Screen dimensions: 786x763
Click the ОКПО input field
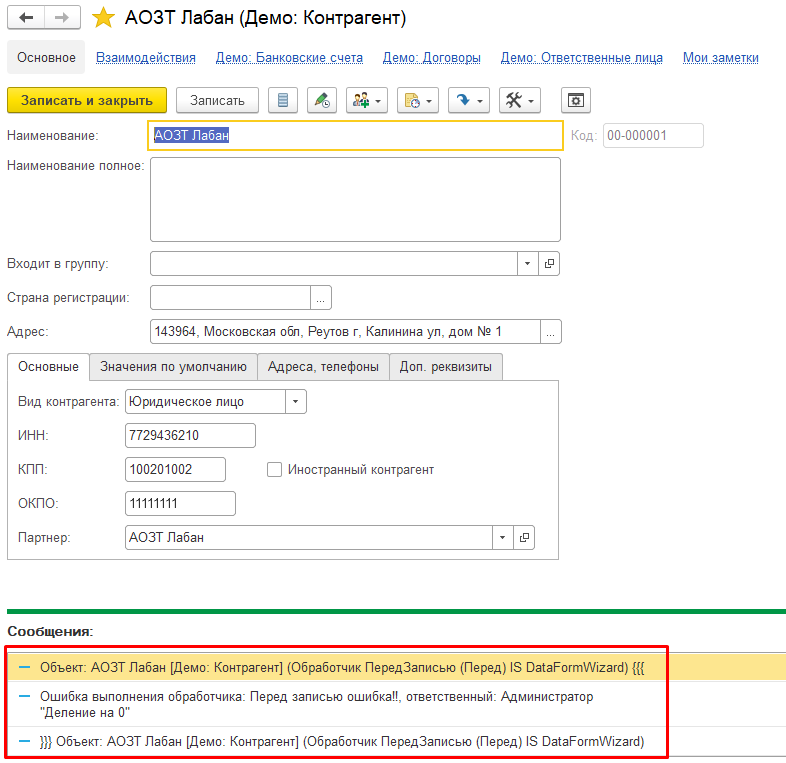coord(180,503)
